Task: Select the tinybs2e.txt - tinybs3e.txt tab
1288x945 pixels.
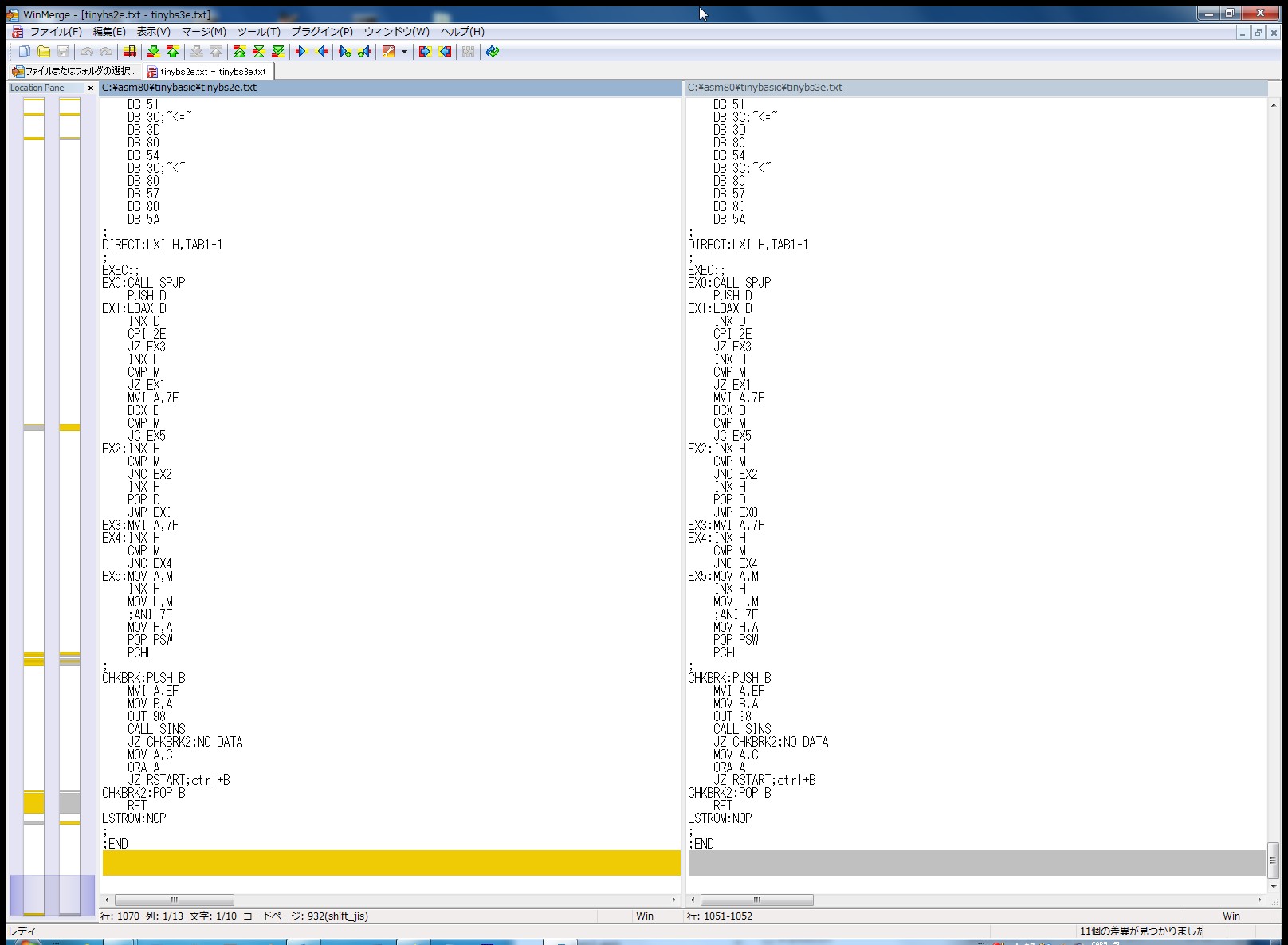Action: click(207, 71)
